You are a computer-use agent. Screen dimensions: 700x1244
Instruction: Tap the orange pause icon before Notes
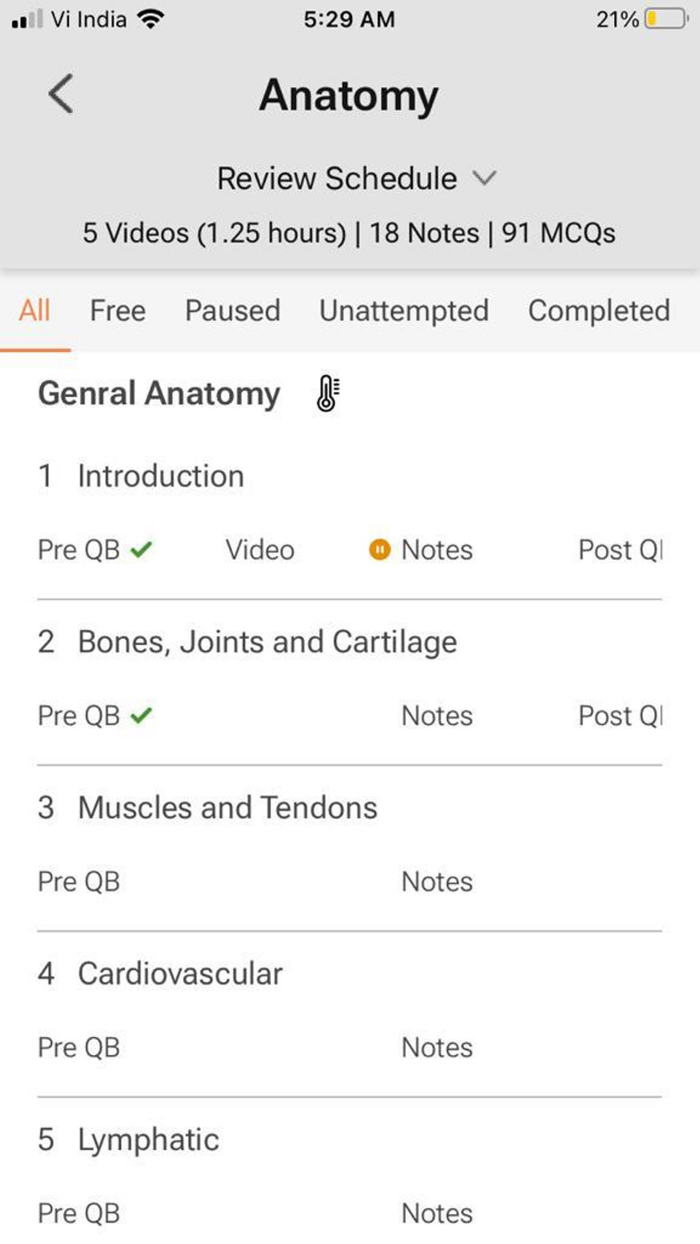379,550
